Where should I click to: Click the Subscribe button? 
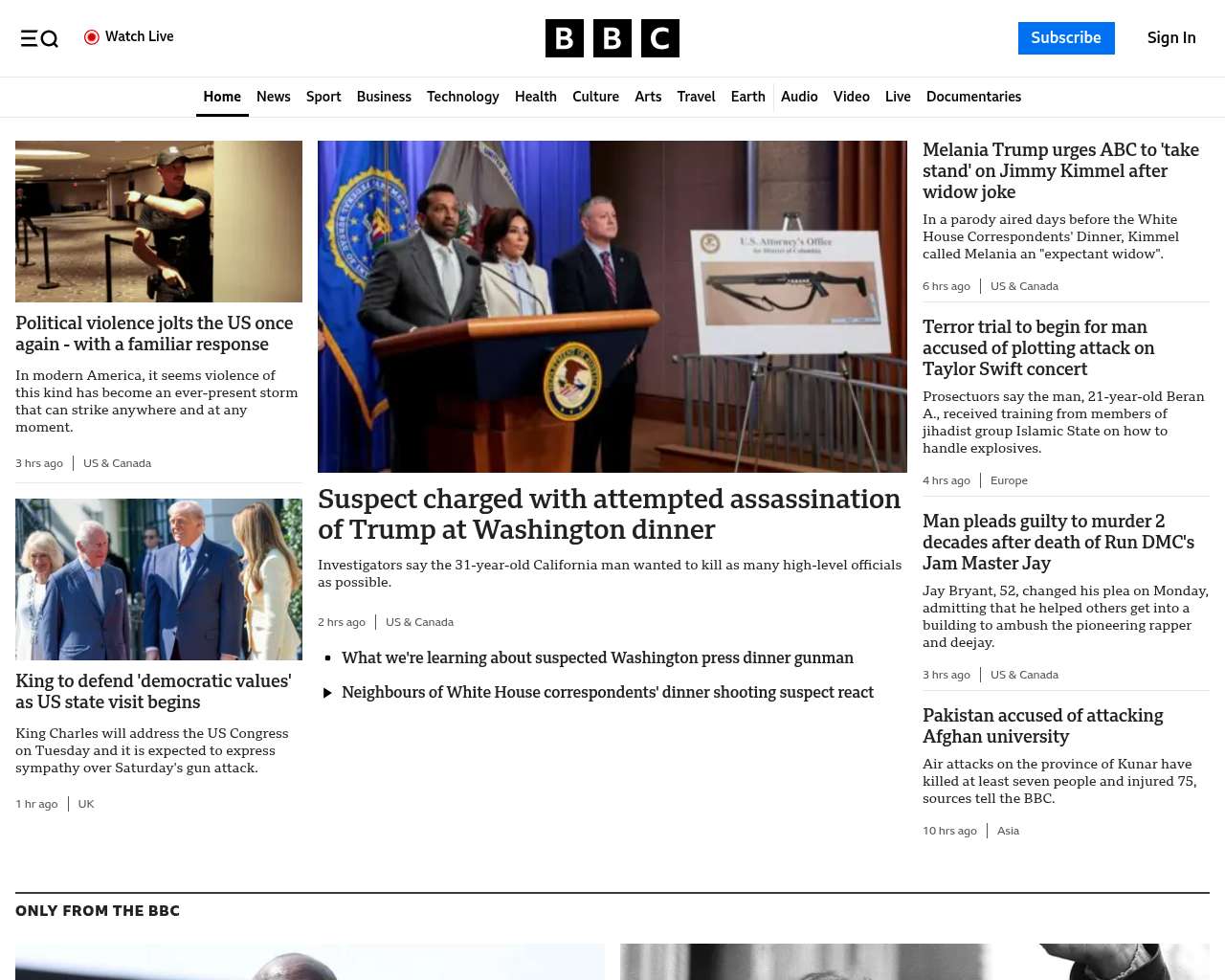[1065, 38]
